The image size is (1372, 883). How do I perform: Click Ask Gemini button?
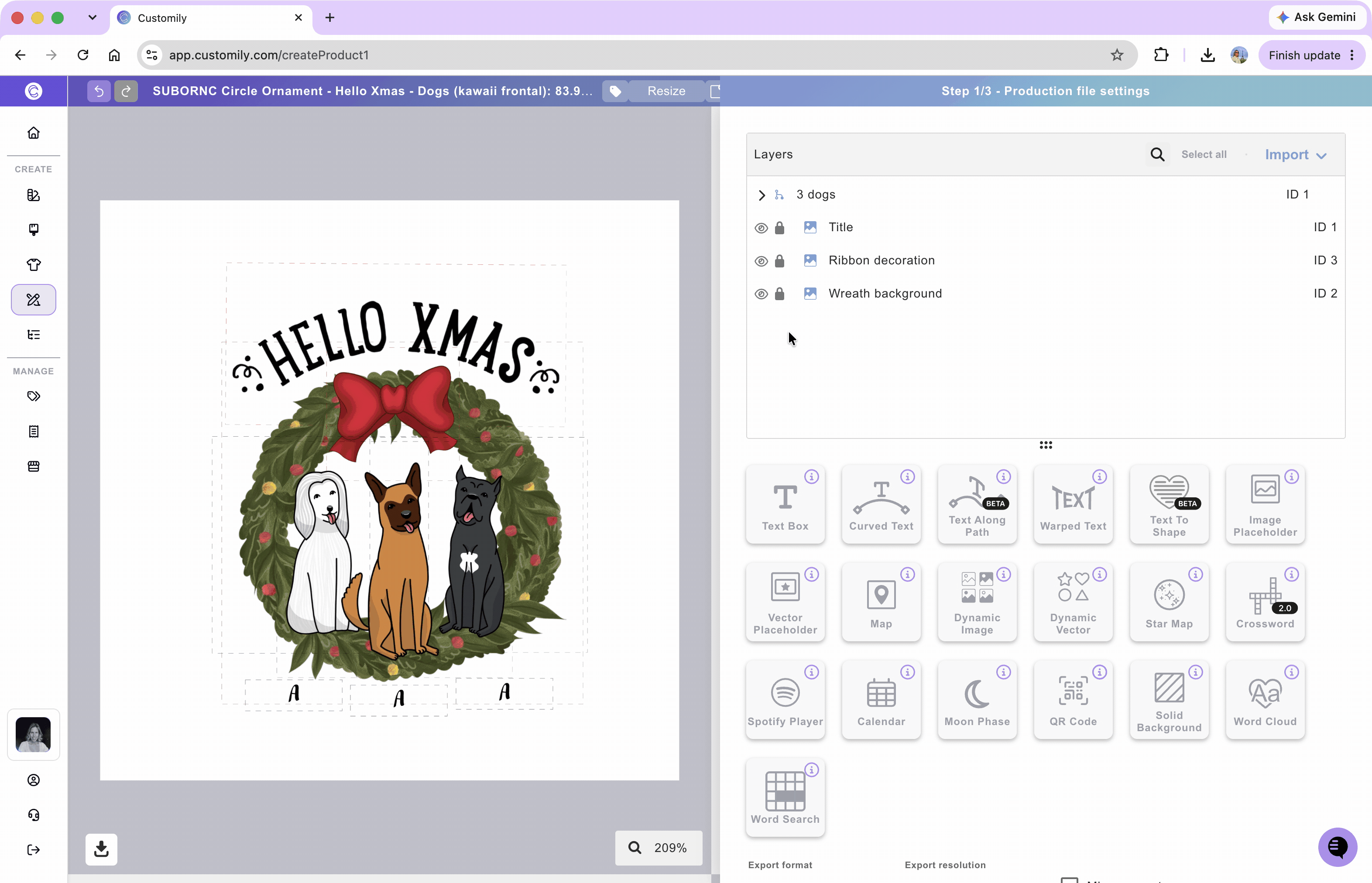1317,17
